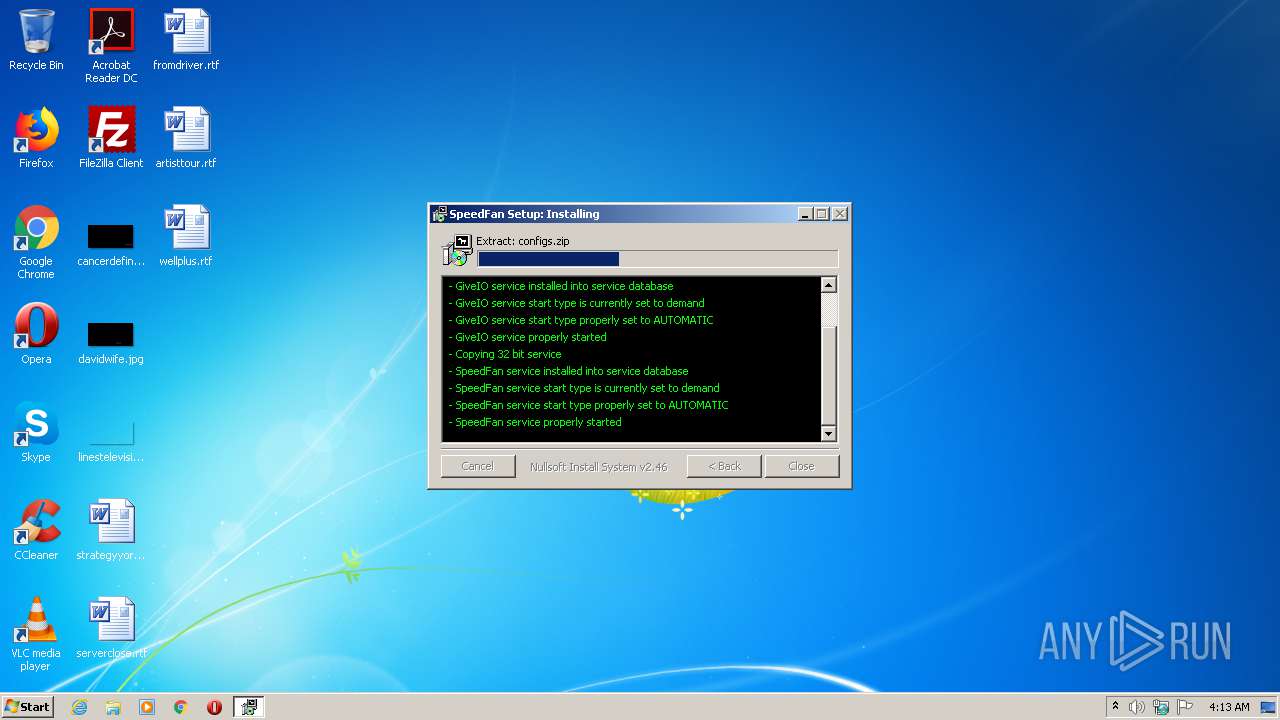1280x720 pixels.
Task: Open the clock showing 4:13 AM
Action: [x=1228, y=707]
